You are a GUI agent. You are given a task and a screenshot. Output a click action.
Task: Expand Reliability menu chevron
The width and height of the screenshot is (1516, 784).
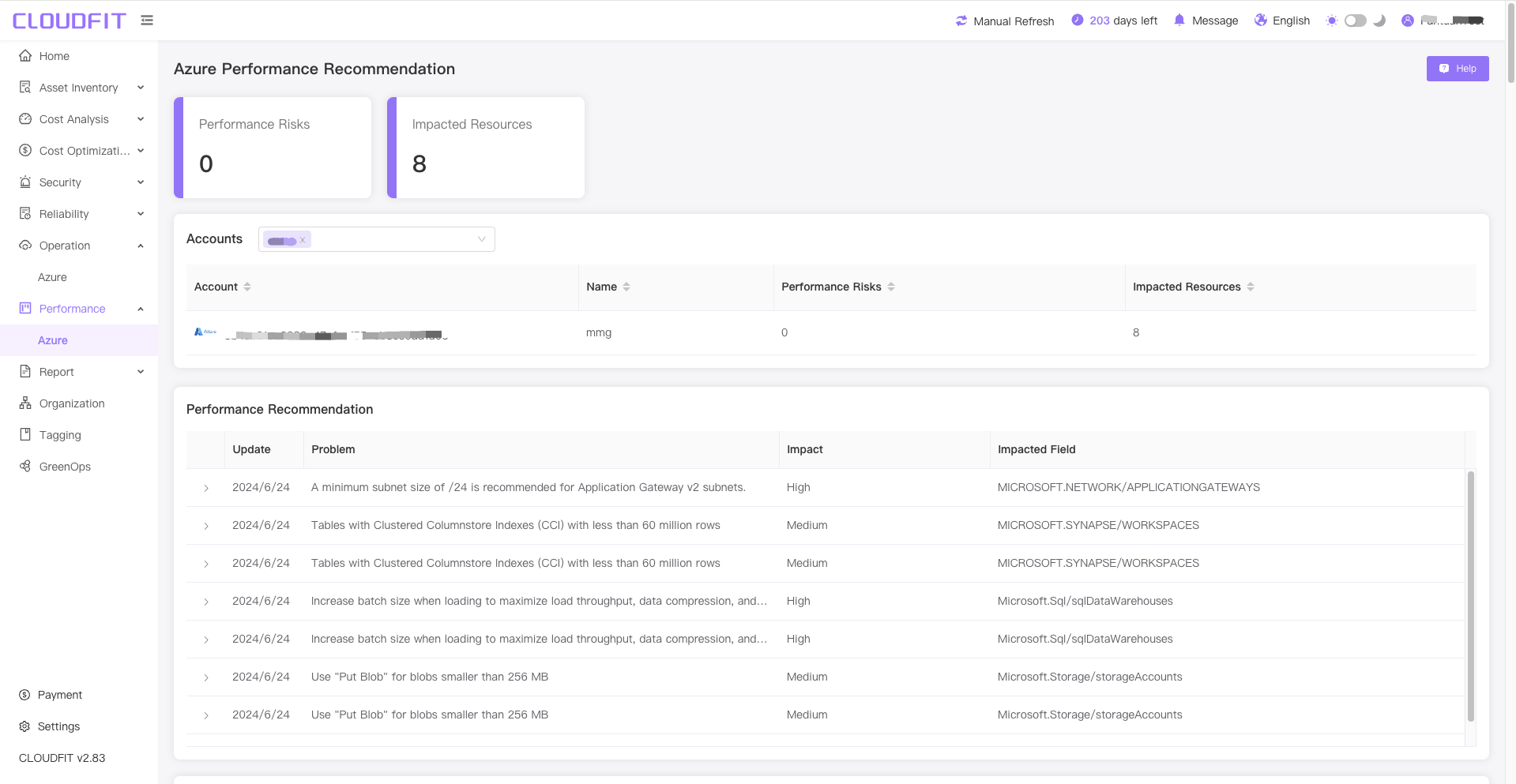pyautogui.click(x=141, y=214)
